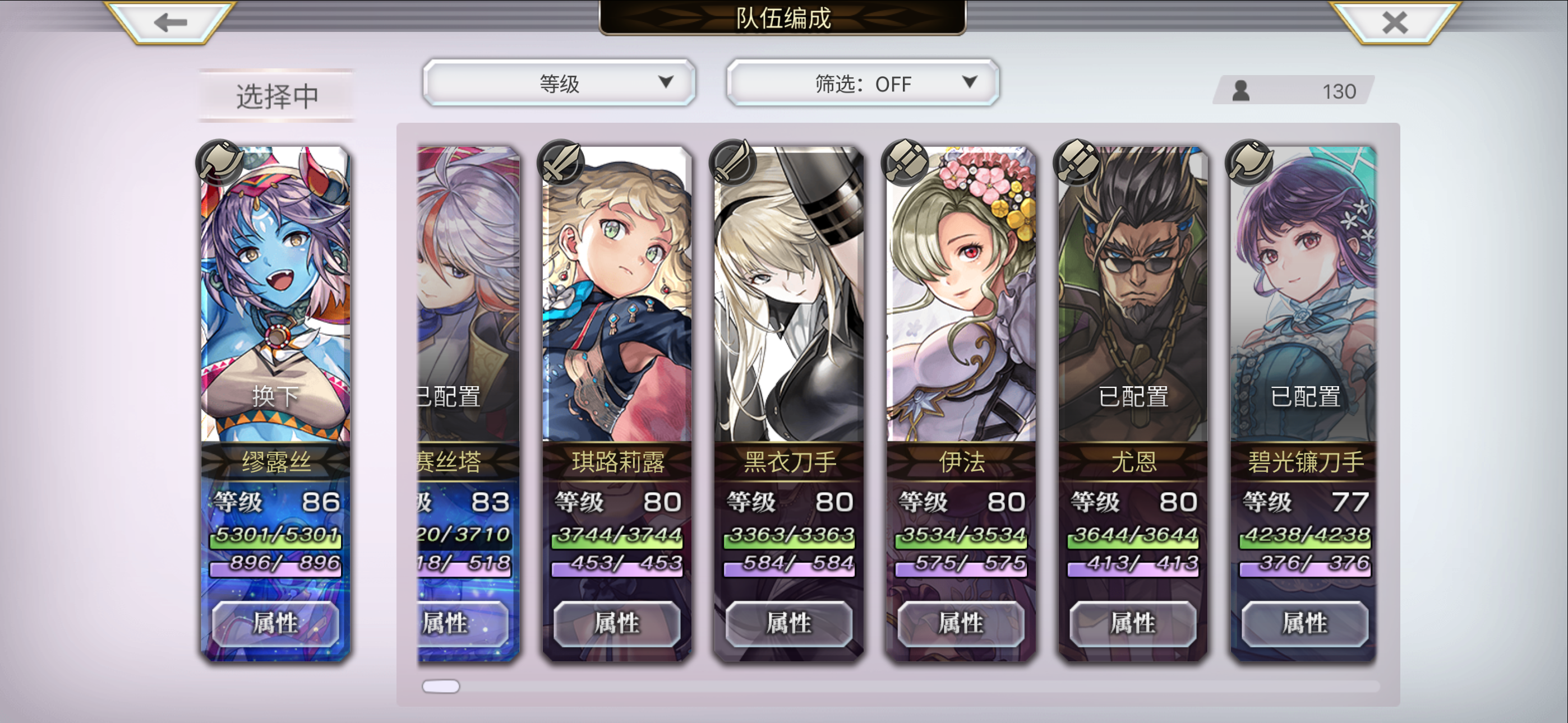The image size is (1568, 723).
Task: Open the 筛选: OFF filter dropdown
Action: coord(863,83)
